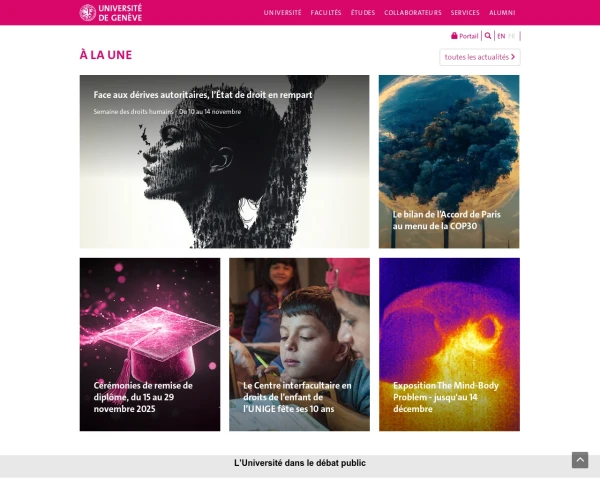Click the chevron in toutes les actualités
Screen dimensions: 600x480
pos(513,57)
